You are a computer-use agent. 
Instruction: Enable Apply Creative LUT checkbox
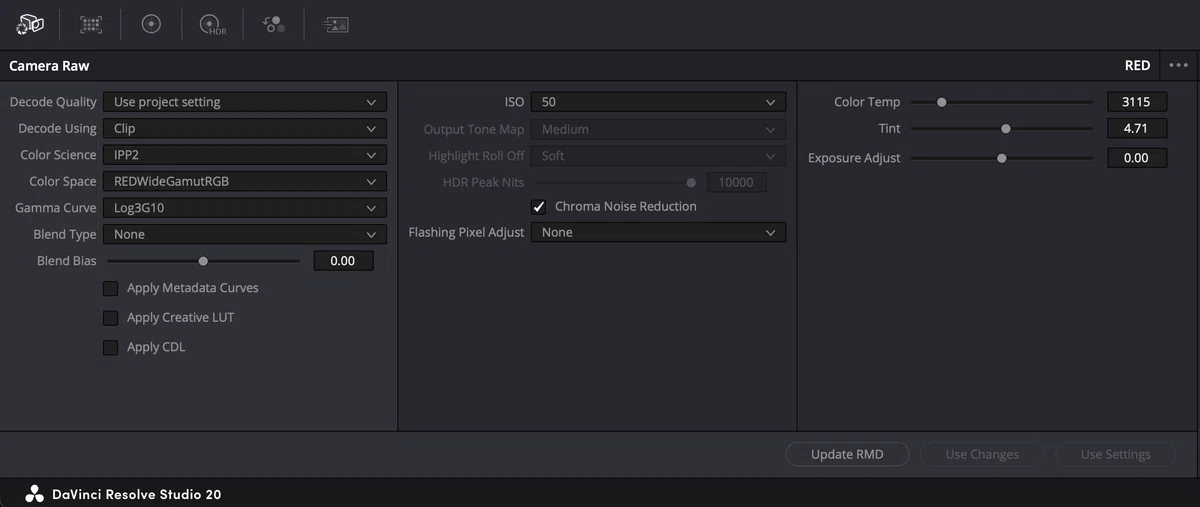[x=110, y=318]
